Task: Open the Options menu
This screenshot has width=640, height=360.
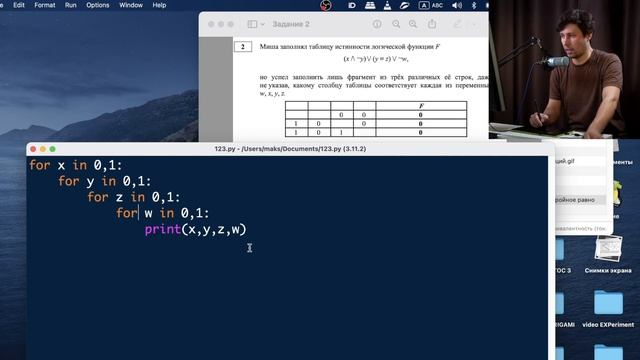Action: [98, 5]
